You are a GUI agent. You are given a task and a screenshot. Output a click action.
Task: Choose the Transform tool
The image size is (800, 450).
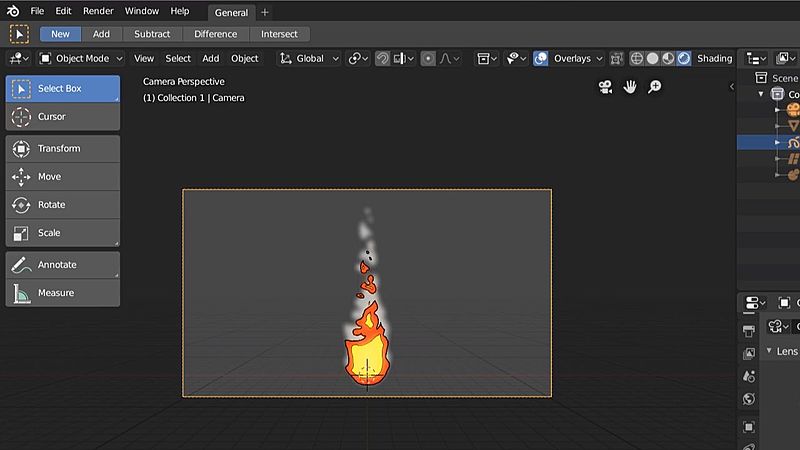(63, 148)
